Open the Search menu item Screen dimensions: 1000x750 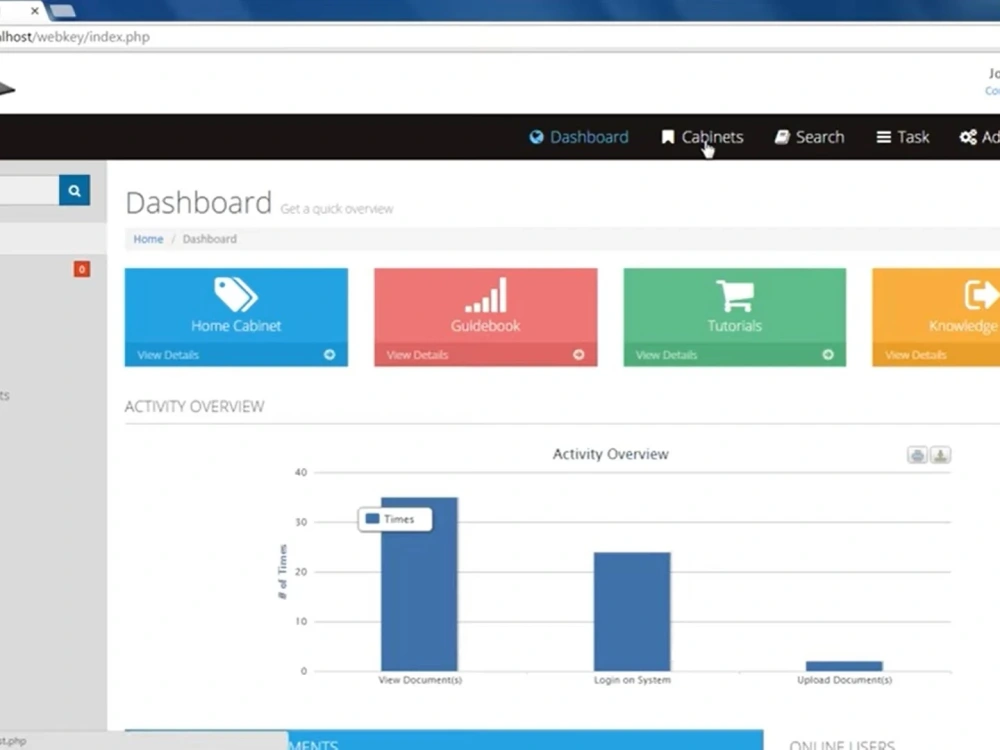tap(809, 137)
